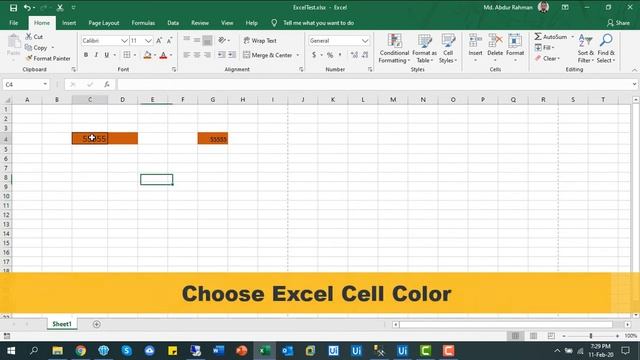This screenshot has width=640, height=360.
Task: Open text orientation options
Action: [x=224, y=40]
